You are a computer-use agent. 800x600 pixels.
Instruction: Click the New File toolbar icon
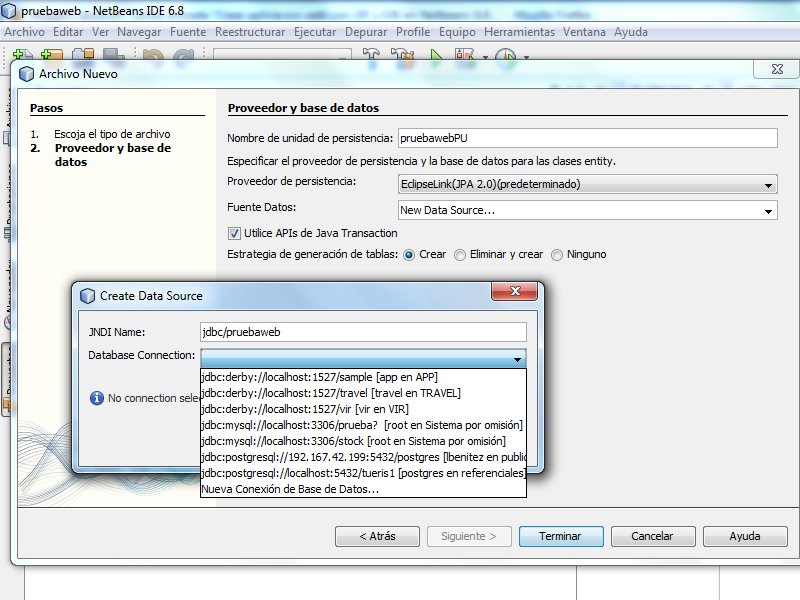[22, 55]
